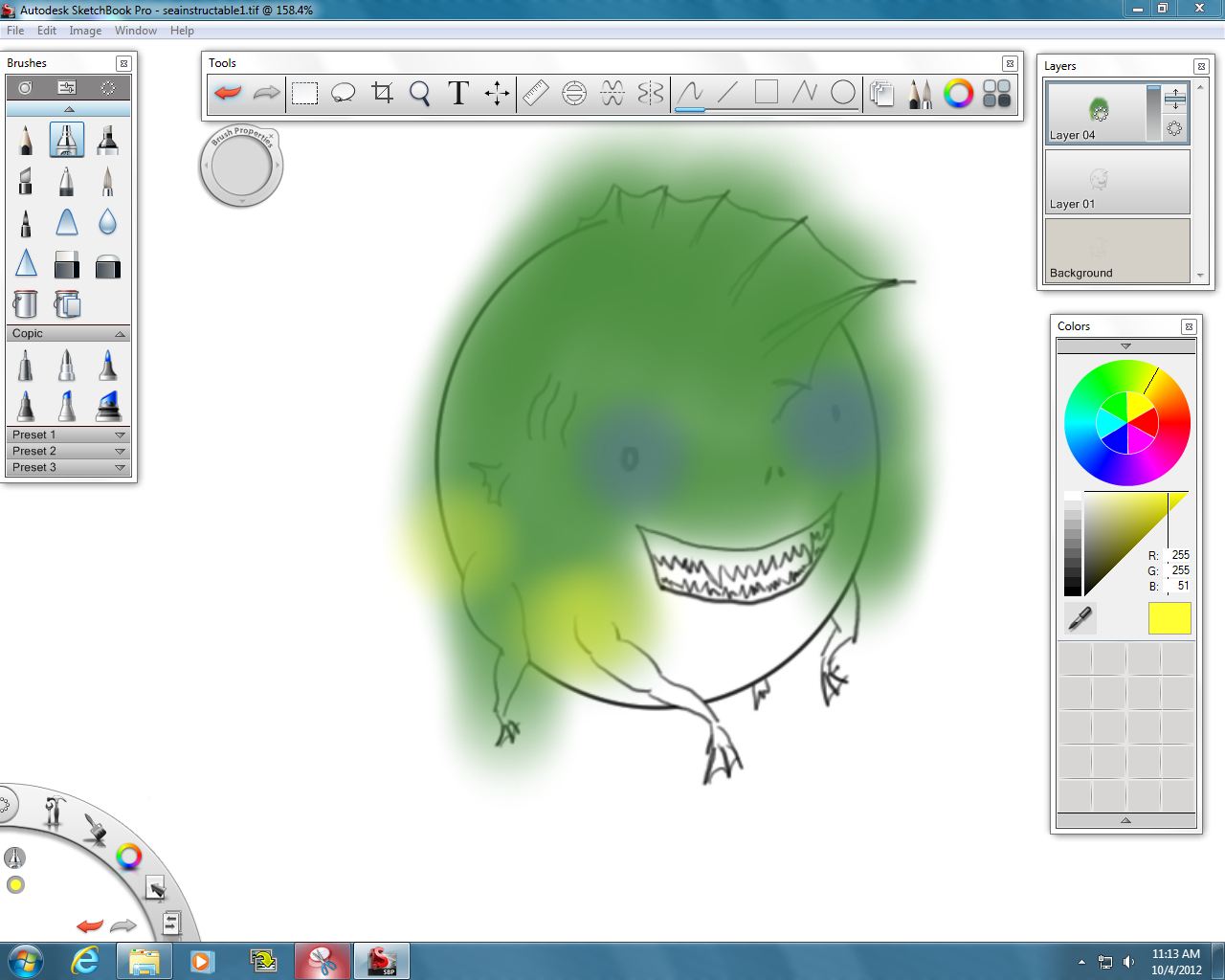The width and height of the screenshot is (1225, 980).
Task: Undo the last action with the red arrow
Action: 226,93
